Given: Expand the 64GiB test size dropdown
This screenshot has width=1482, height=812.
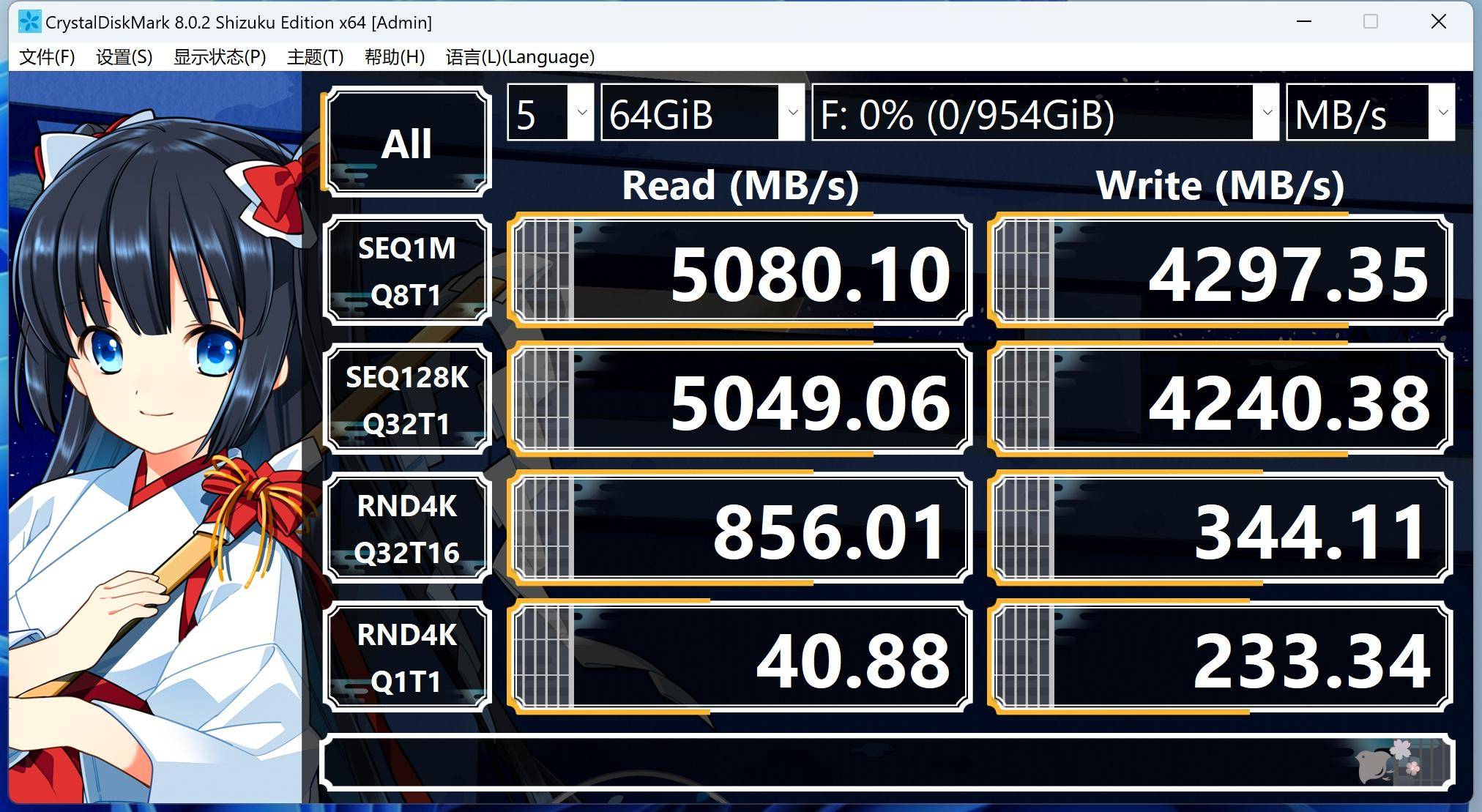Looking at the screenshot, I should [795, 117].
